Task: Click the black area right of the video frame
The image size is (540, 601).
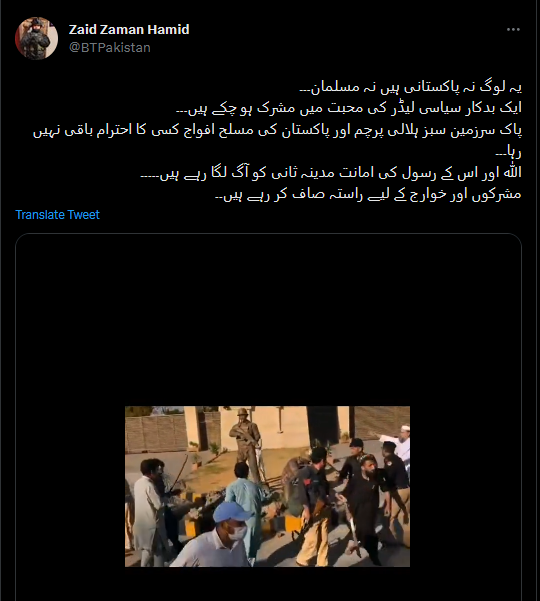Action: tap(466, 486)
